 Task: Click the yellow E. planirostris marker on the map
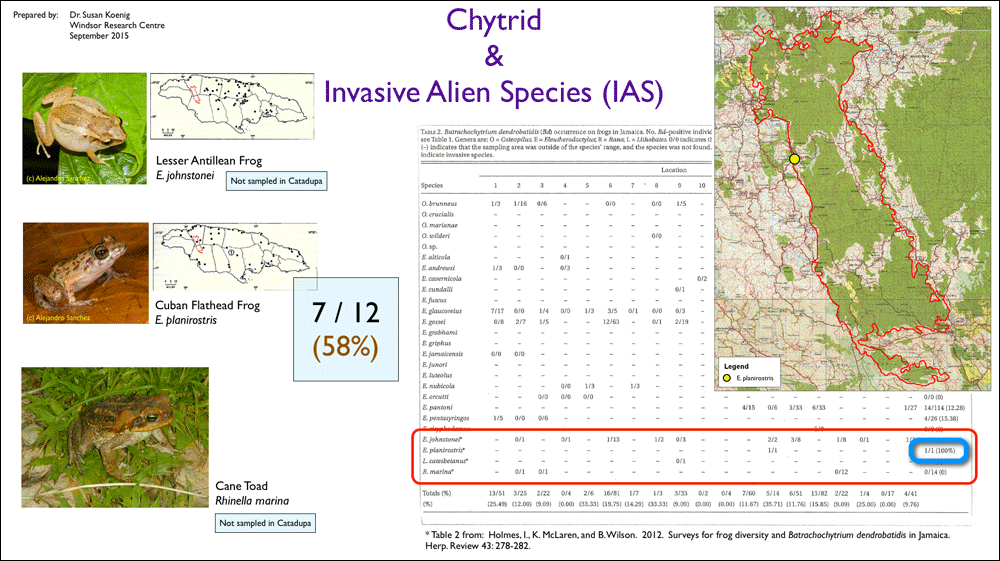point(795,159)
